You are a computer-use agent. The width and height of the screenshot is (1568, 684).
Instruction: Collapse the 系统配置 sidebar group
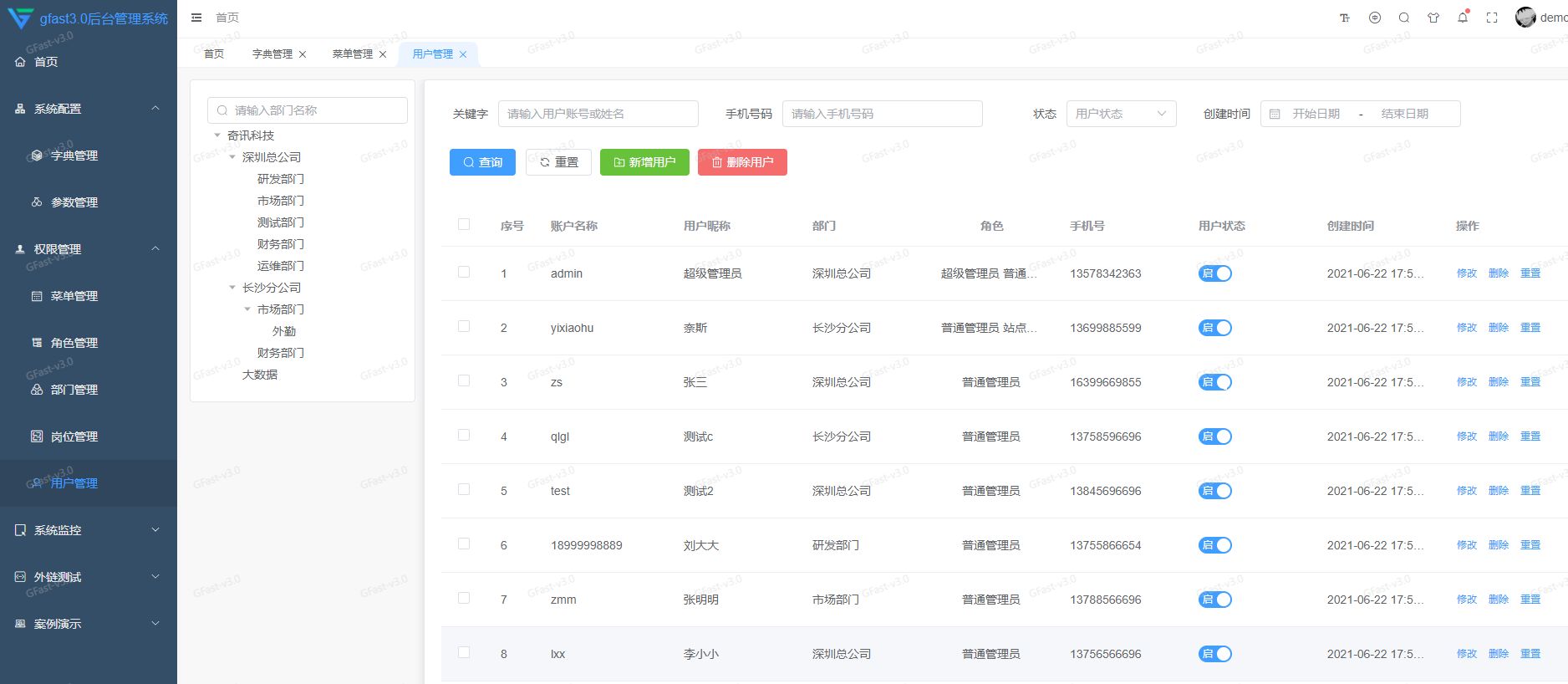coord(89,109)
